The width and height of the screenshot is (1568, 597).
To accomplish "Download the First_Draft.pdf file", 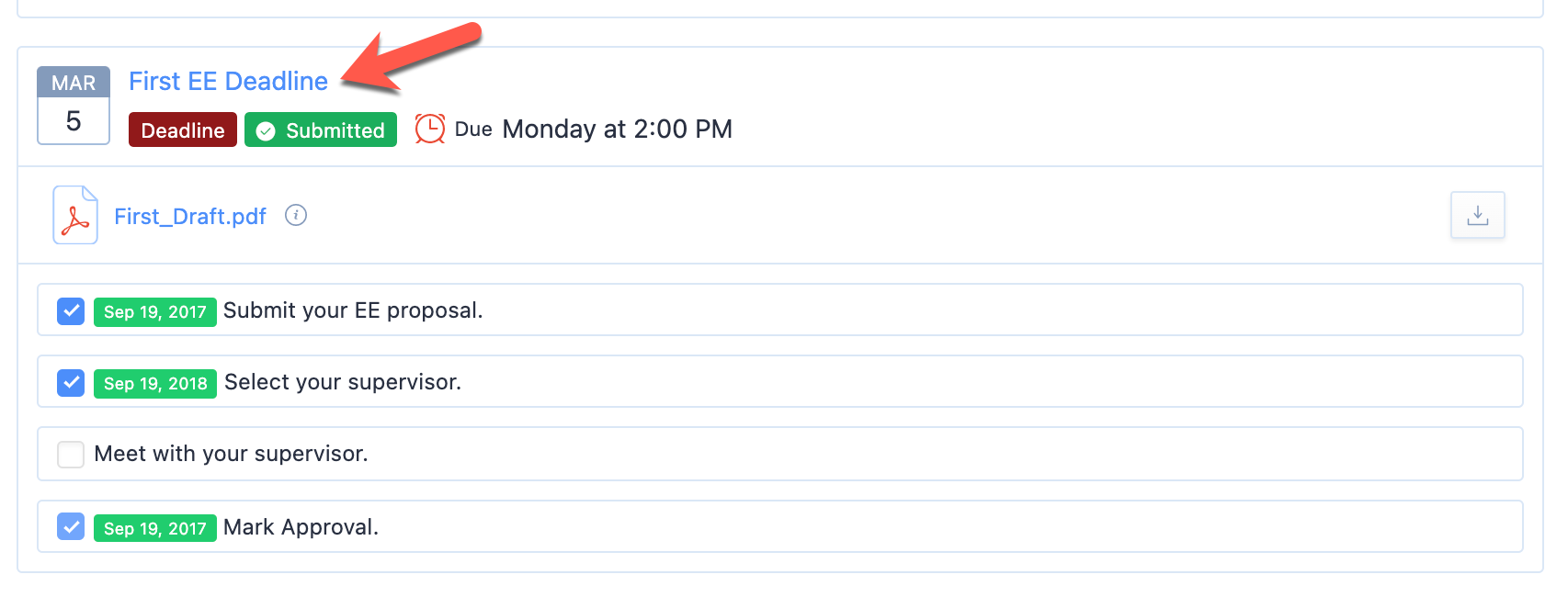I will coord(1477,215).
